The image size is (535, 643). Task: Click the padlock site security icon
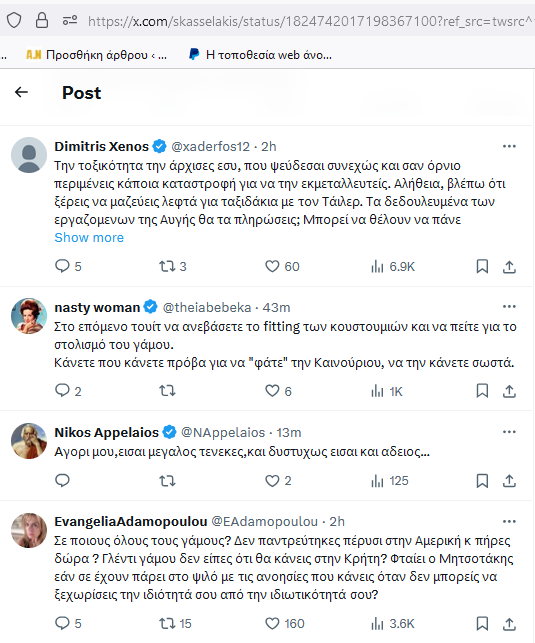point(42,20)
